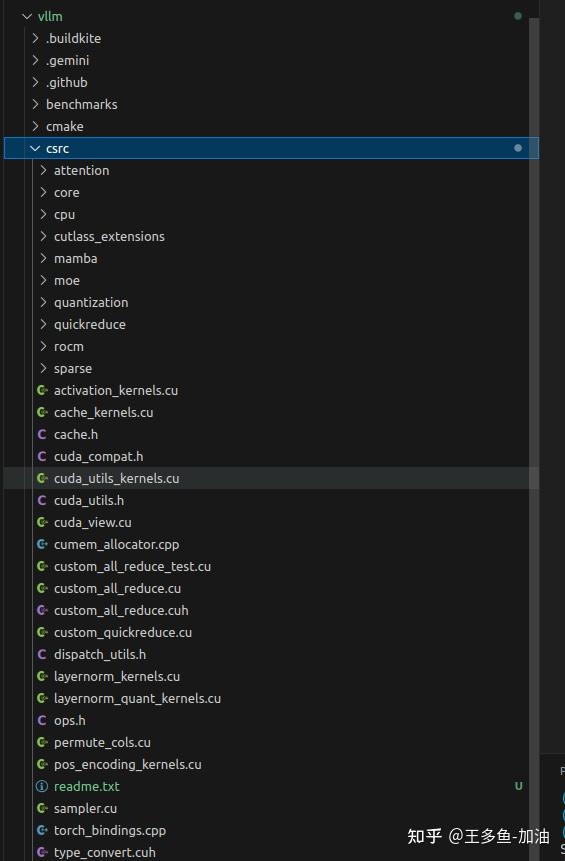This screenshot has height=861, width=565.
Task: Expand the .github folder chevron
Action: 35,82
